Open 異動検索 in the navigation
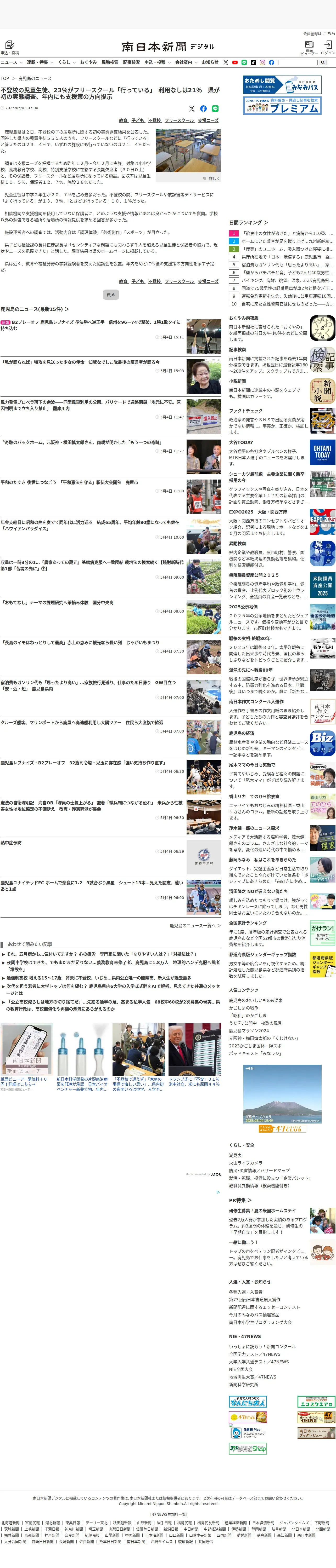This screenshot has height=1568, width=336. [x=110, y=62]
